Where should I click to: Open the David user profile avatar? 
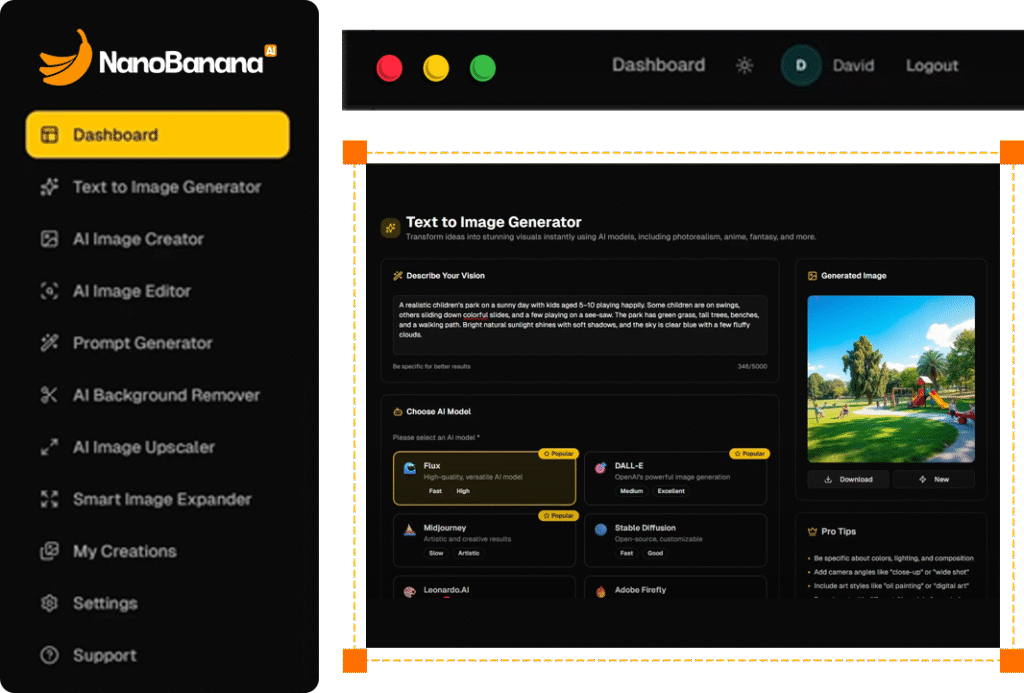[x=801, y=66]
